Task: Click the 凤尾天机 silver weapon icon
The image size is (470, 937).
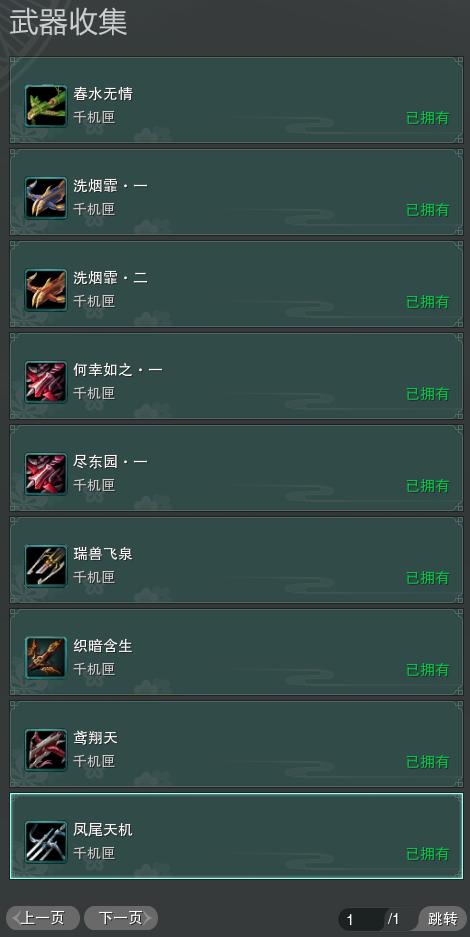Action: (x=46, y=842)
